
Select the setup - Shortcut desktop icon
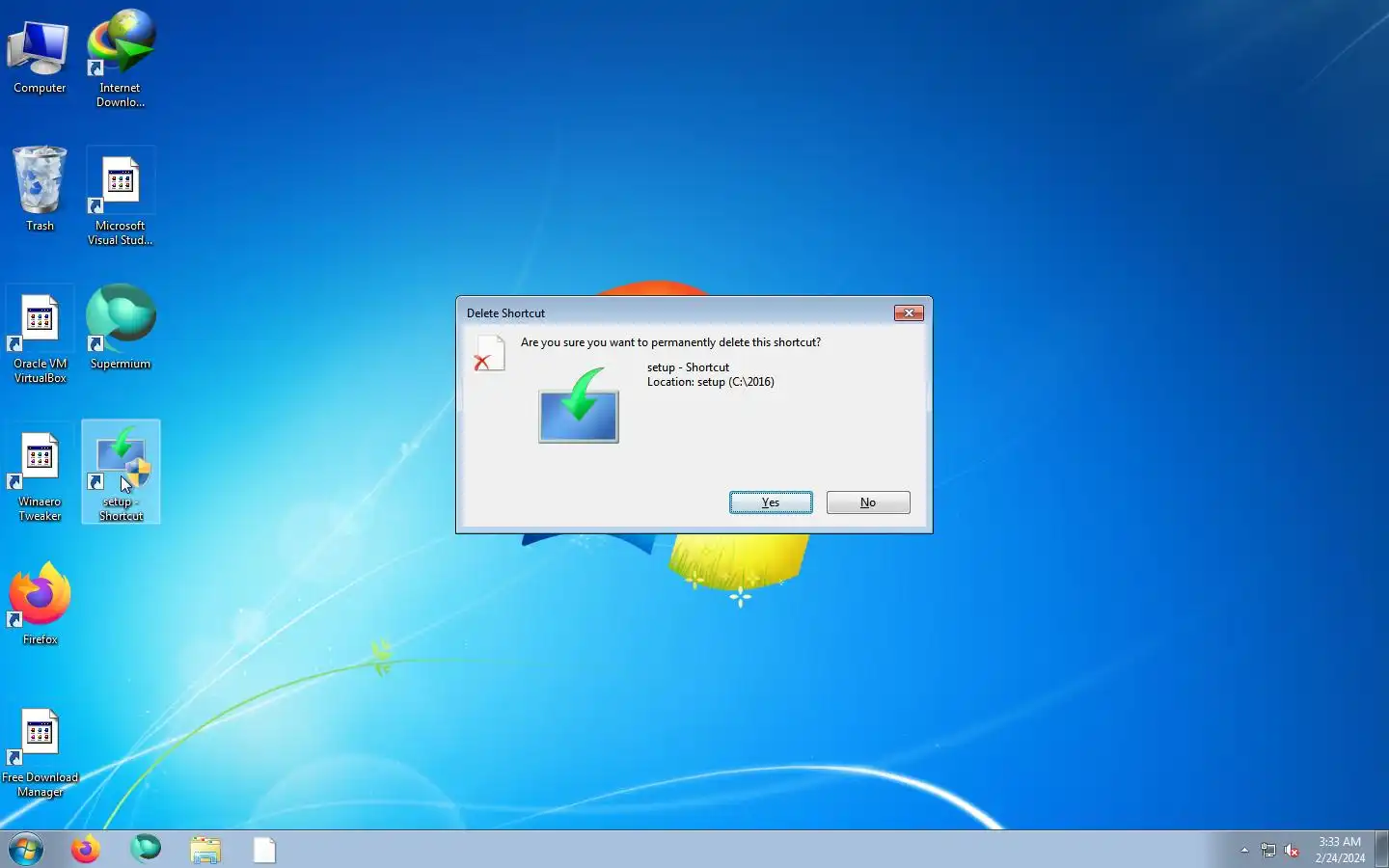121,473
